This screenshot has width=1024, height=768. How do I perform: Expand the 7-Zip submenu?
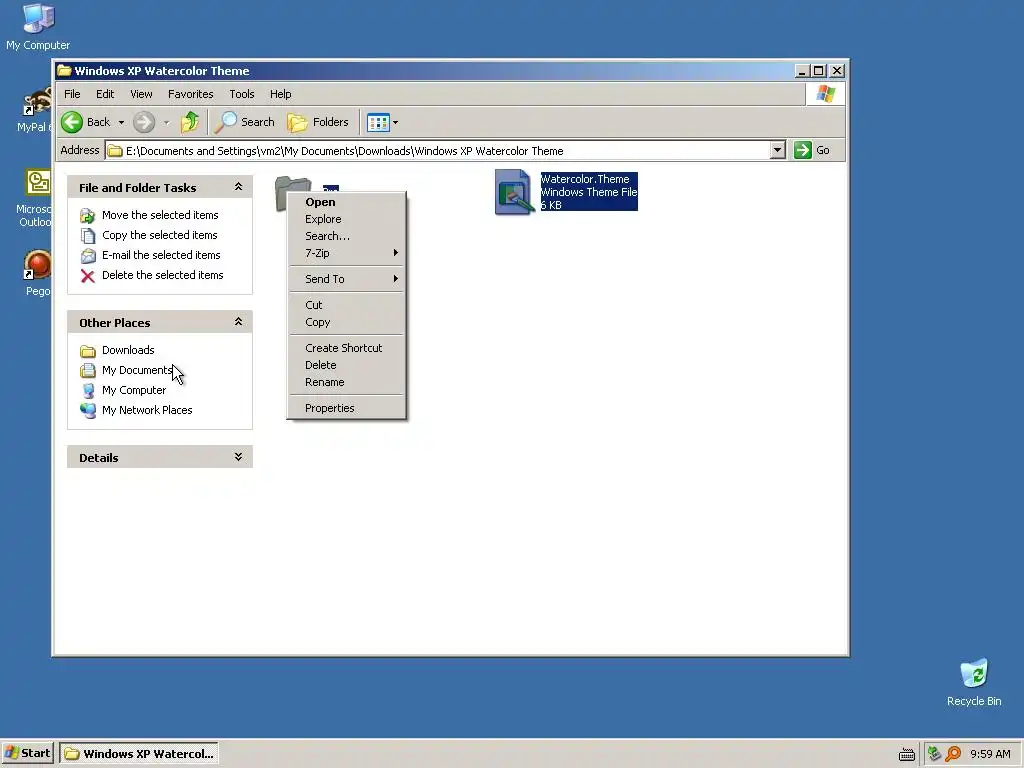[347, 253]
